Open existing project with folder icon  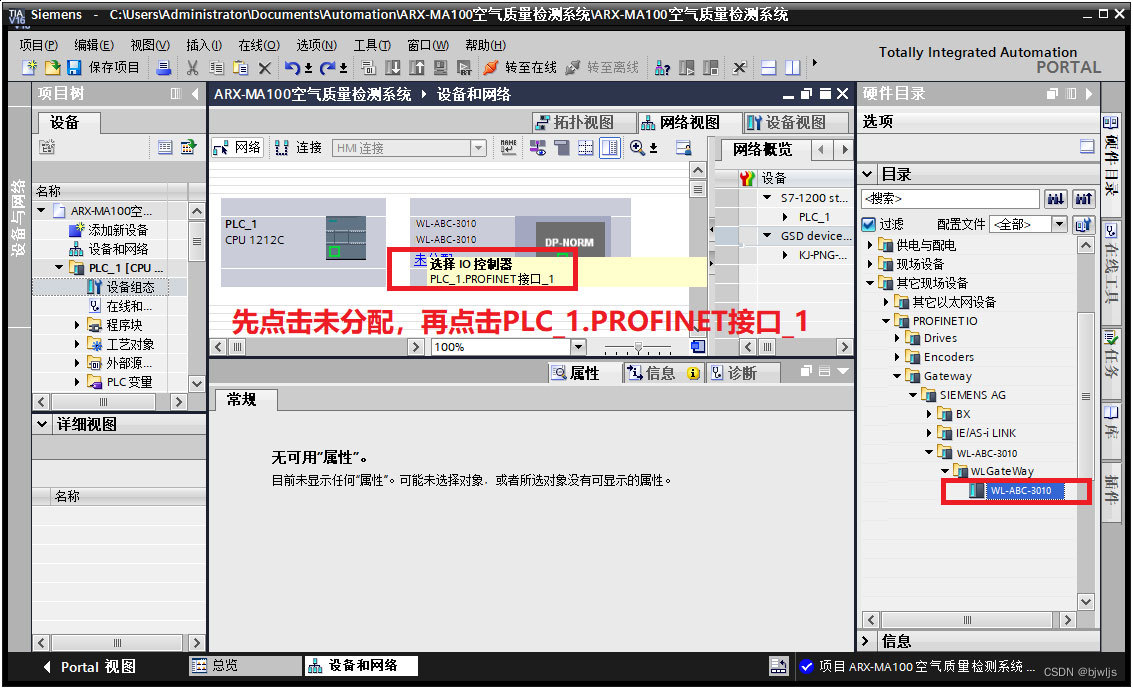pyautogui.click(x=52, y=67)
